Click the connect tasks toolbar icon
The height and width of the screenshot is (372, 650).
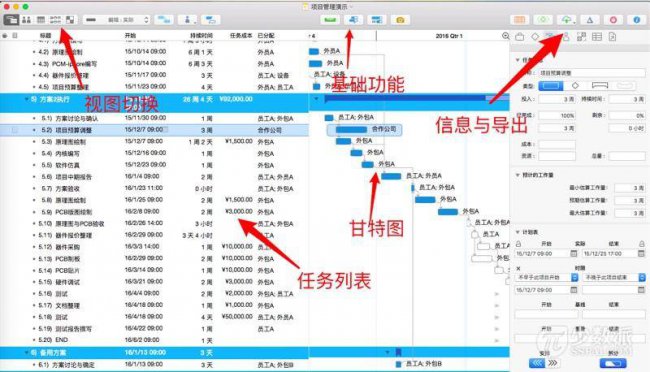(164, 19)
